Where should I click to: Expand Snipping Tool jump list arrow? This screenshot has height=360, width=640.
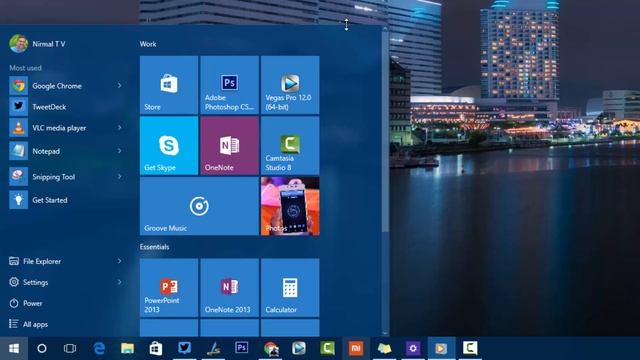pos(120,177)
